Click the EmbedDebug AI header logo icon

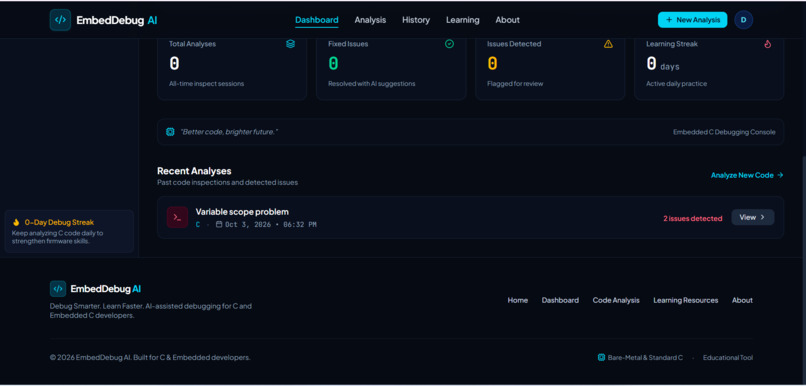(x=60, y=20)
